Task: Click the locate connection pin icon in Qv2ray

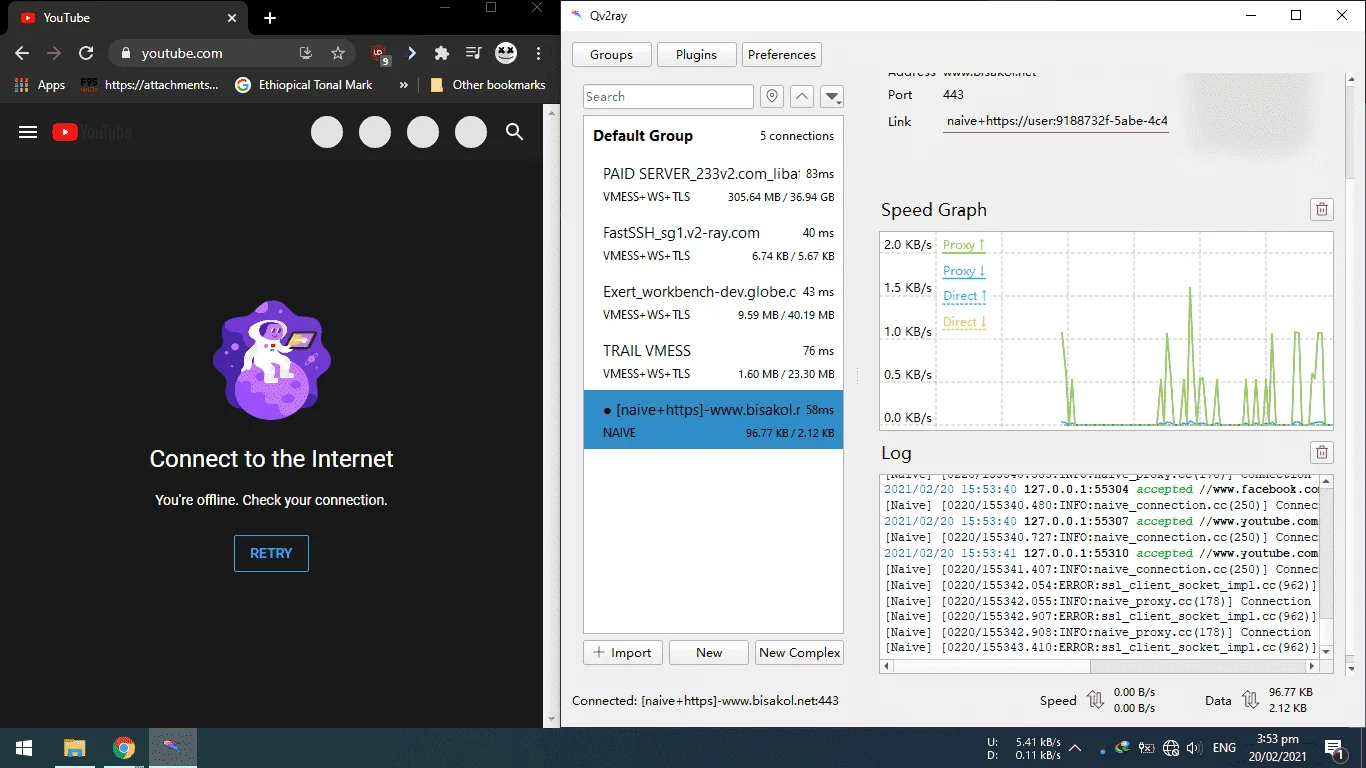Action: coord(771,96)
